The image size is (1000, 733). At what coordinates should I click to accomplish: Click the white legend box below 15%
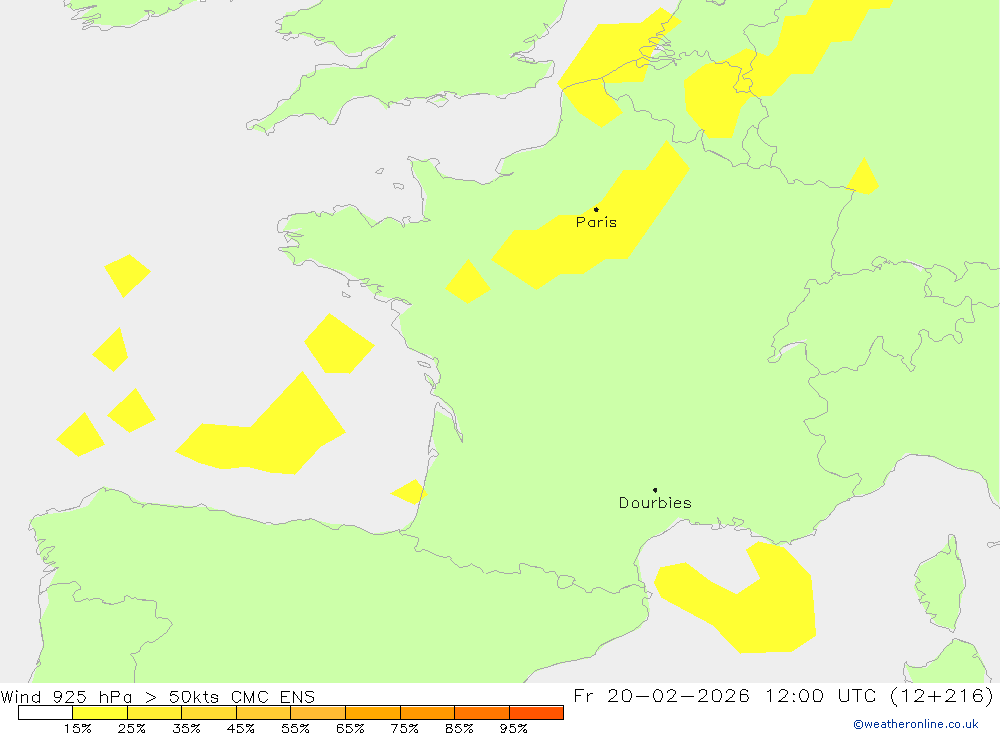click(x=45, y=713)
